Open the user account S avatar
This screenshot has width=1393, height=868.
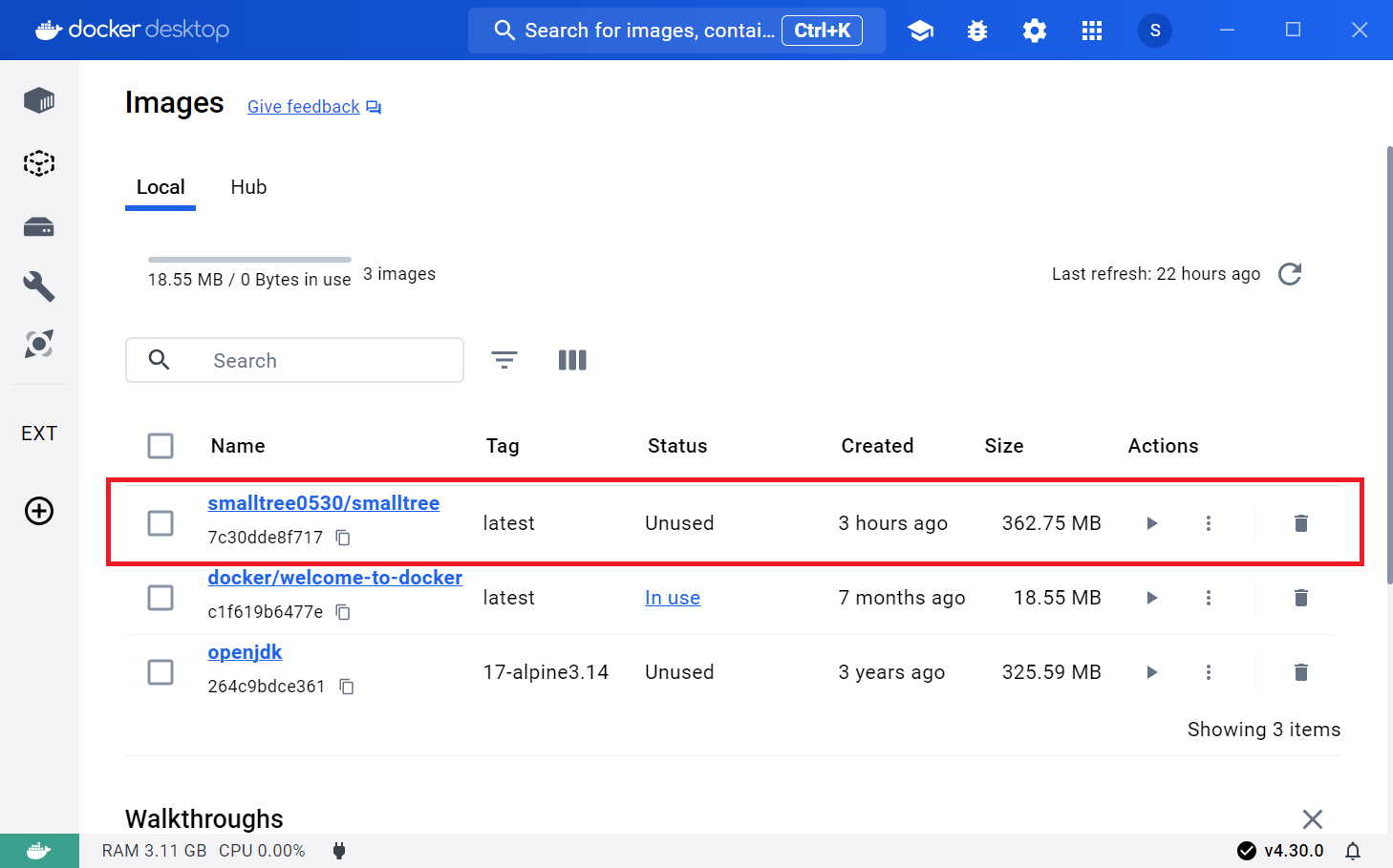point(1155,31)
